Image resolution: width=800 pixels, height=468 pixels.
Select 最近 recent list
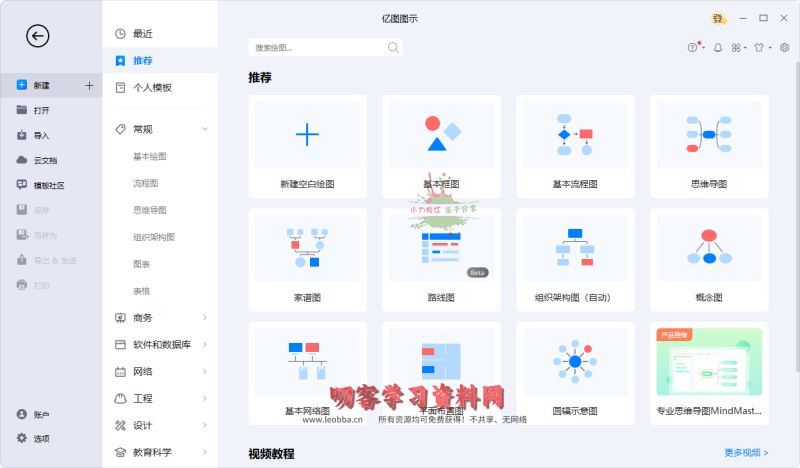pos(160,34)
